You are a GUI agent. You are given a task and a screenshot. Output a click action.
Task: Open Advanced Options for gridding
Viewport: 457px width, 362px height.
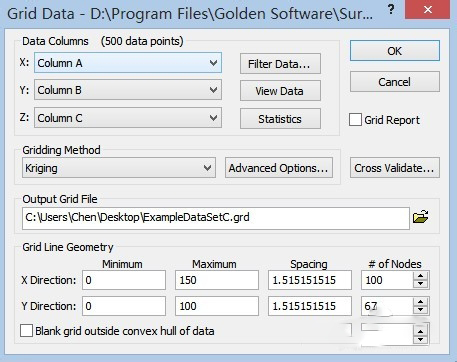279,168
